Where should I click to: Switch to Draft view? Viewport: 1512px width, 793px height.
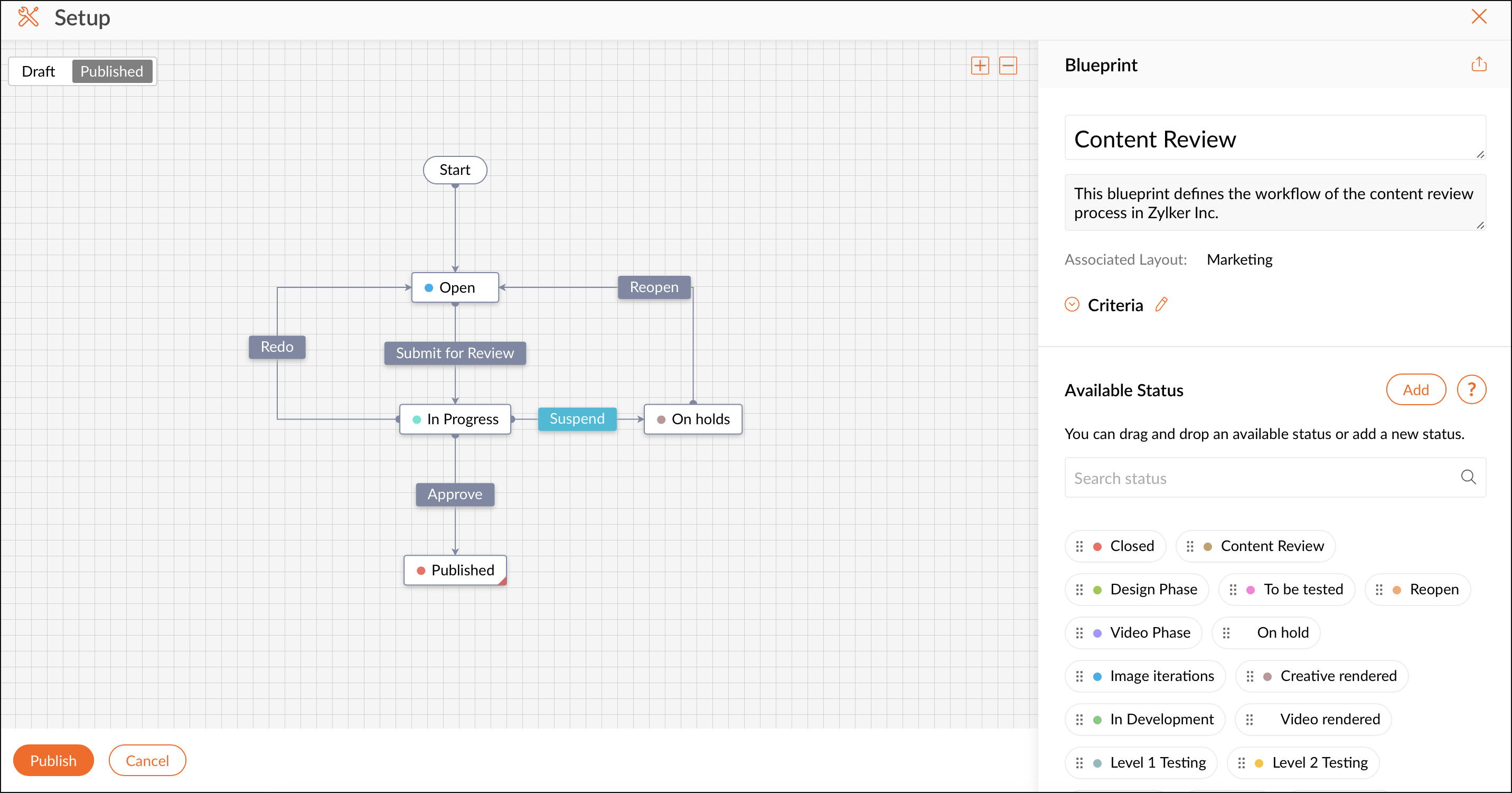click(38, 71)
